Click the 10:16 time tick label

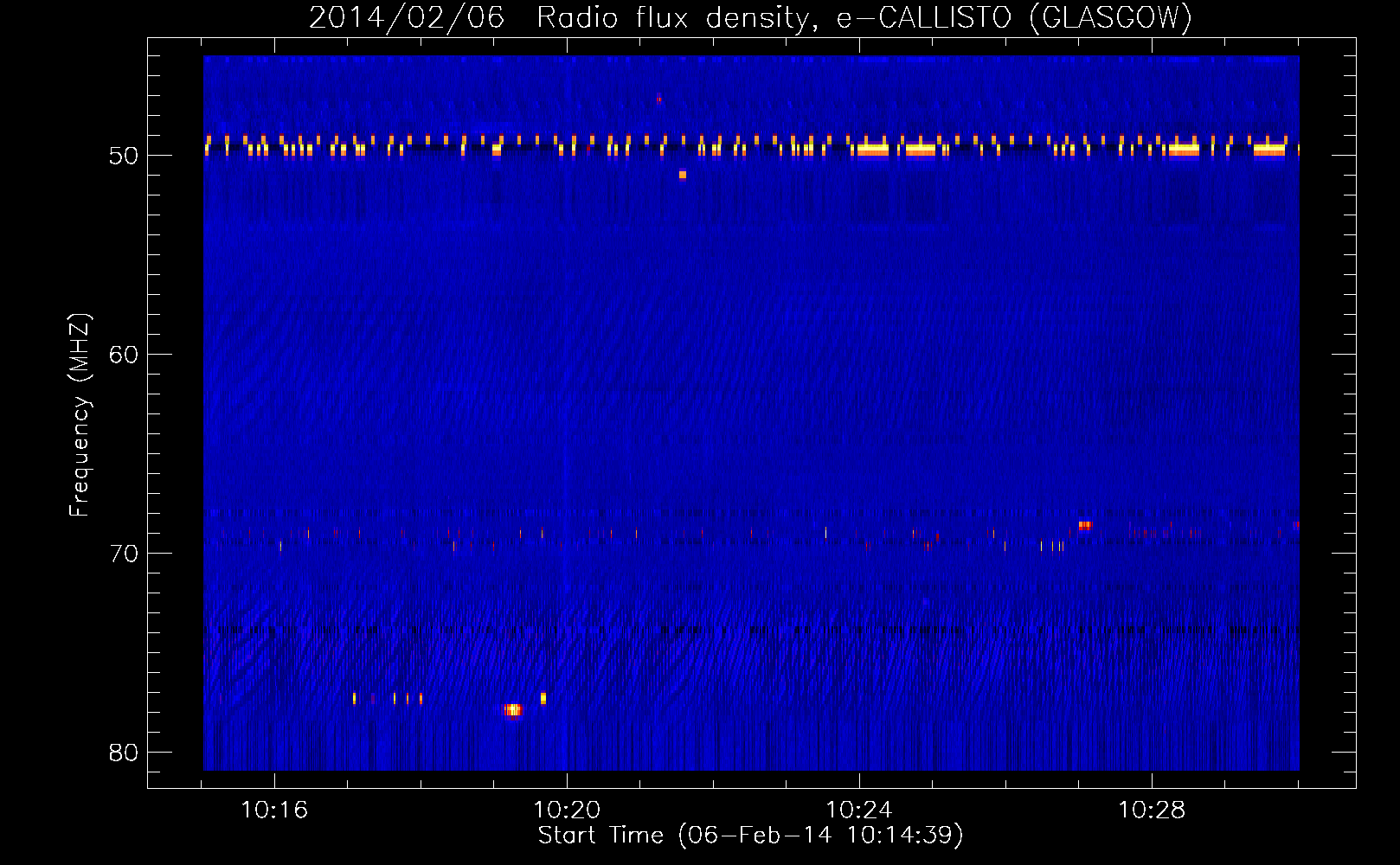tap(274, 811)
